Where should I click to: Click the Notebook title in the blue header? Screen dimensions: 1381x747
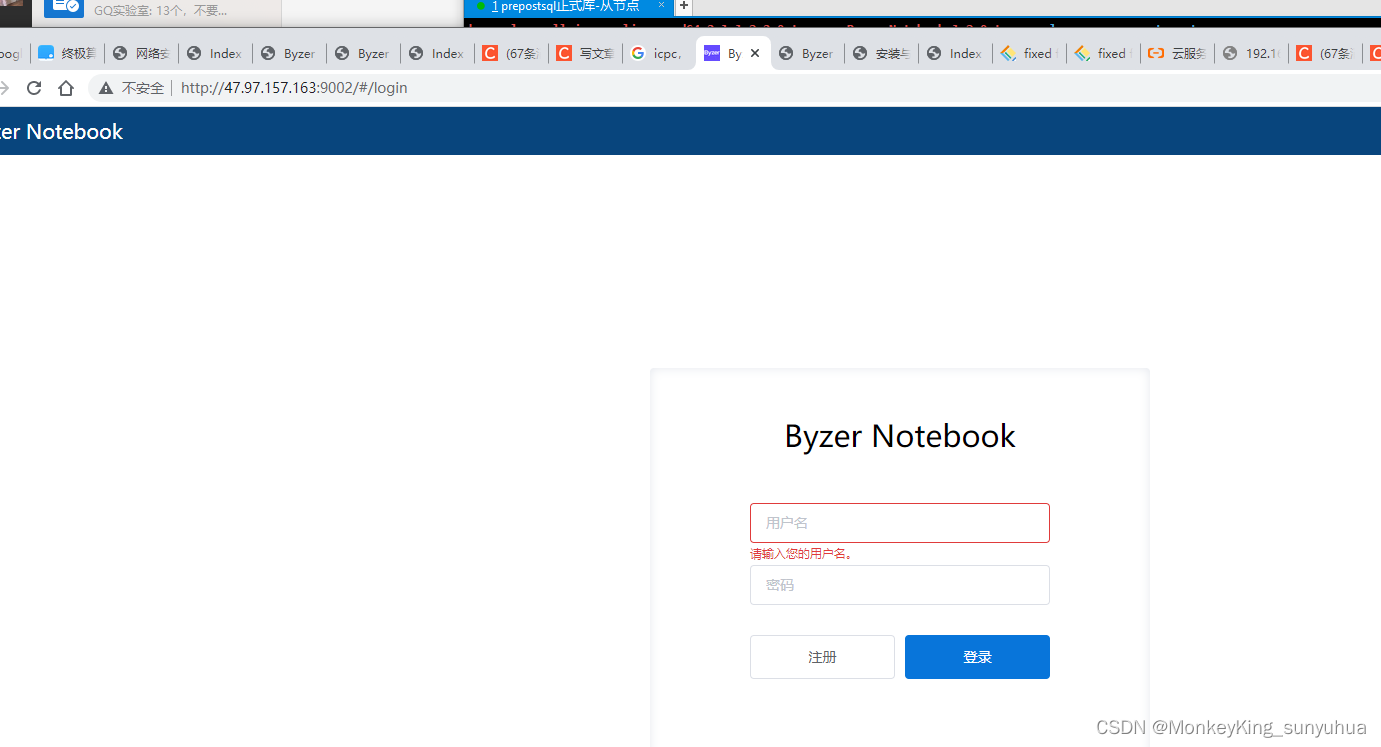pyautogui.click(x=61, y=132)
